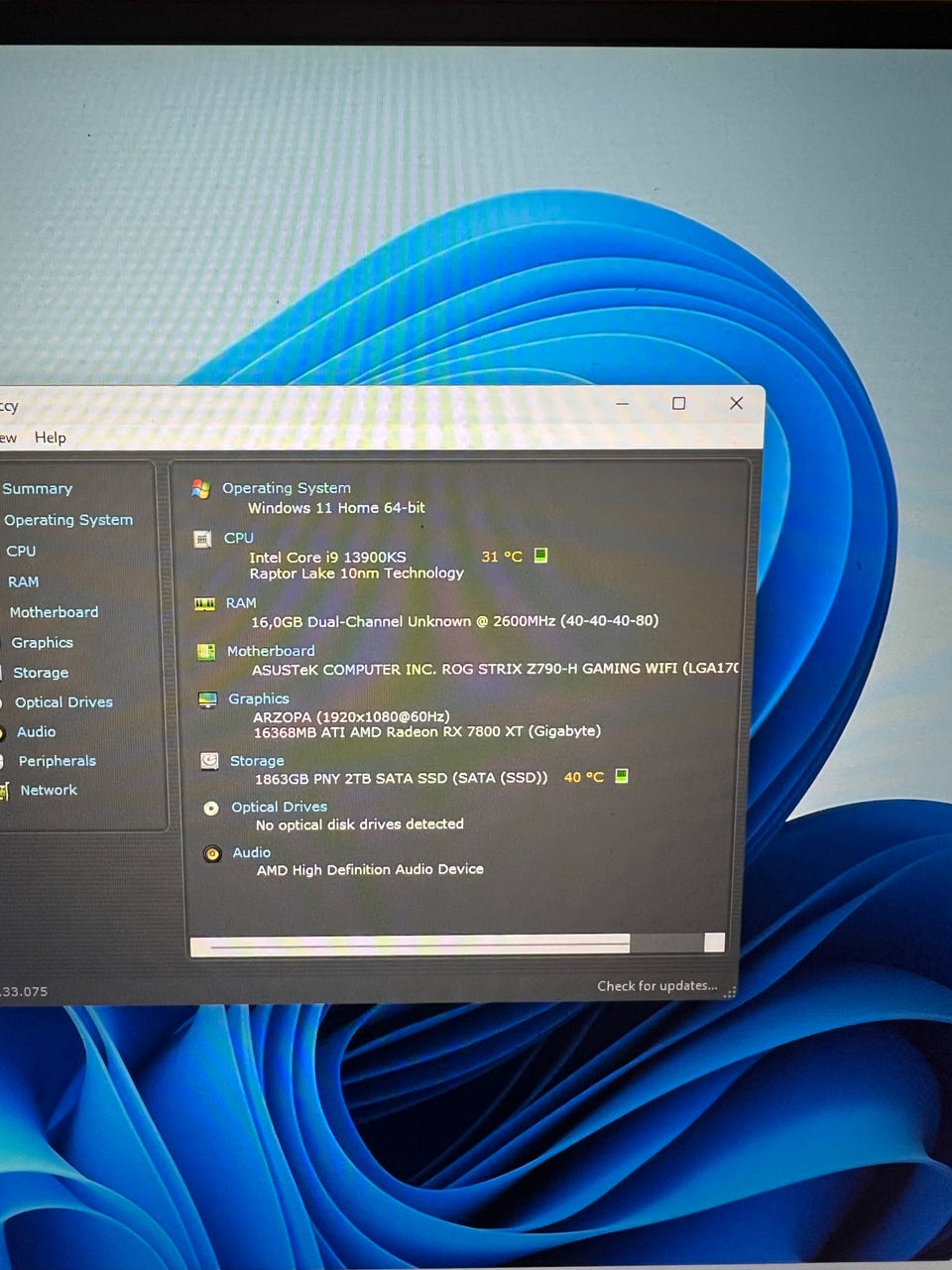Click the RAM module icon in summary
The image size is (952, 1270).
tap(205, 603)
